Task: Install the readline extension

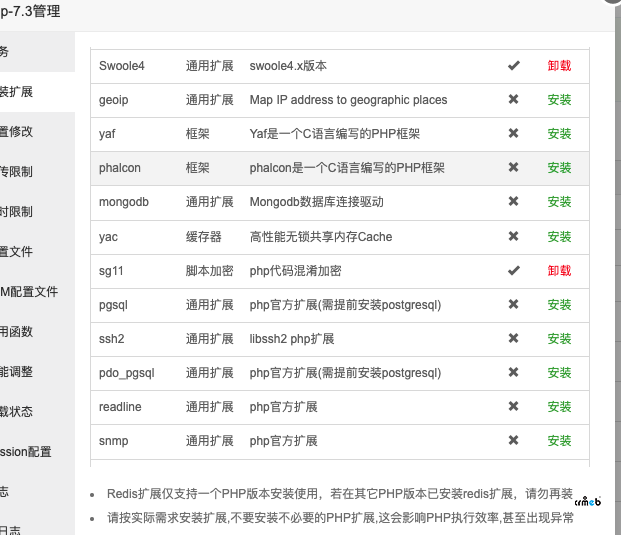Action: pyautogui.click(x=559, y=407)
